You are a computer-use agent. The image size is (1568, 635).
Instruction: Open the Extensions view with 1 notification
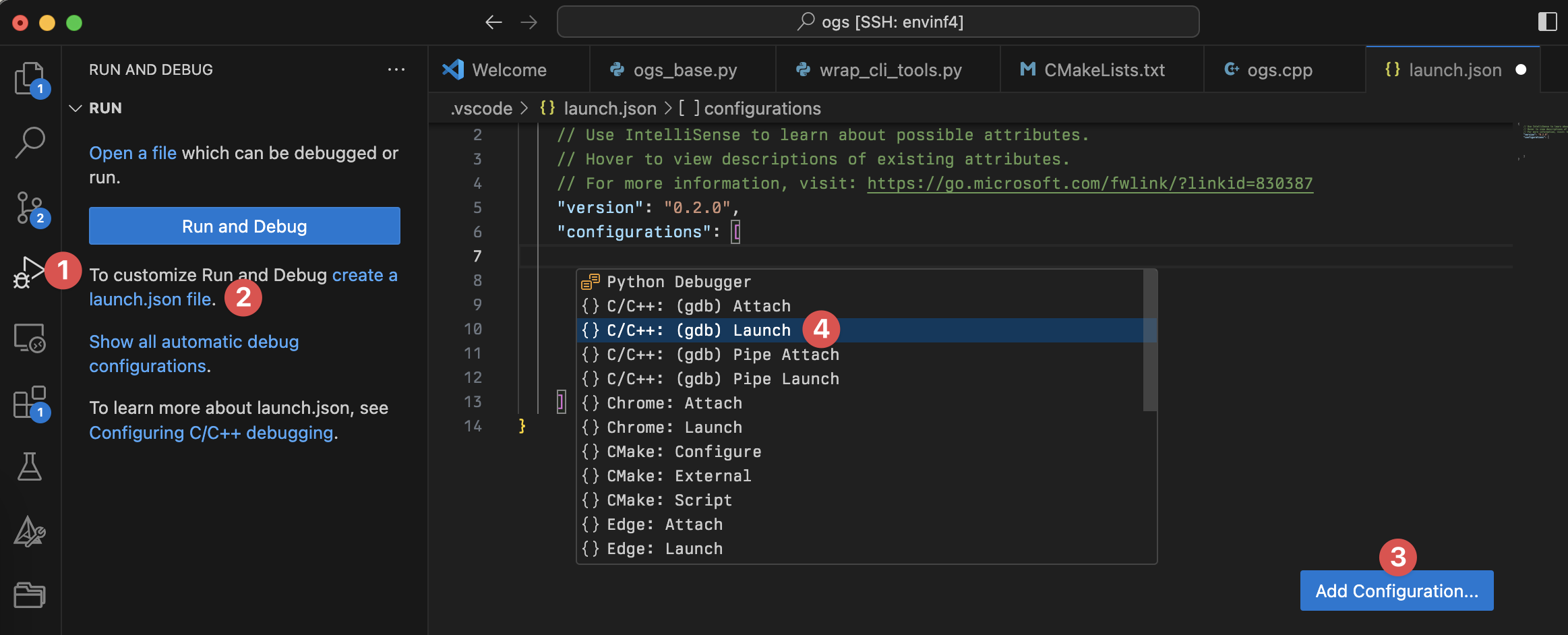(30, 402)
